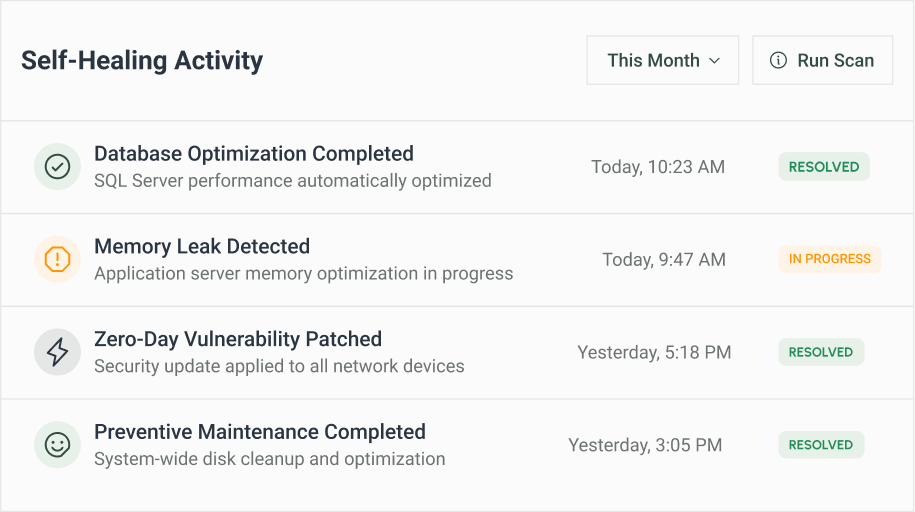This screenshot has width=915, height=512.
Task: Open Memory Leak Detected entry
Action: pos(457,260)
